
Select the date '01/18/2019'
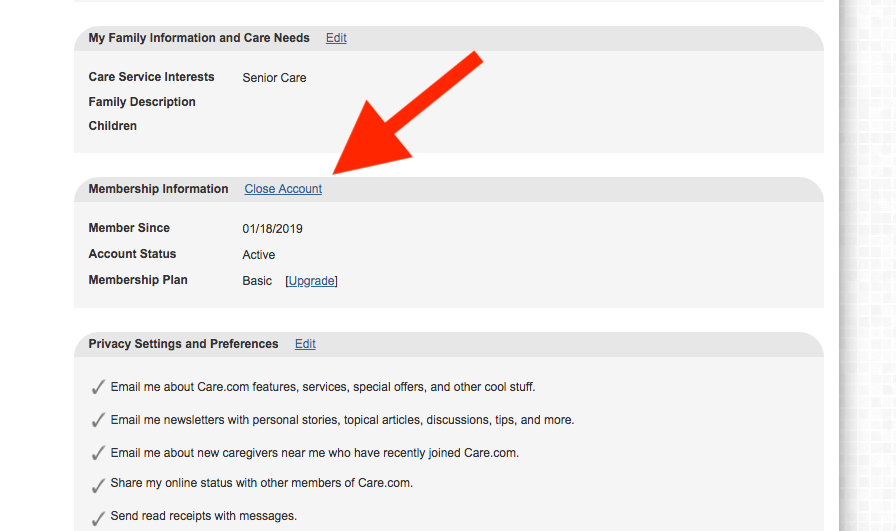273,229
